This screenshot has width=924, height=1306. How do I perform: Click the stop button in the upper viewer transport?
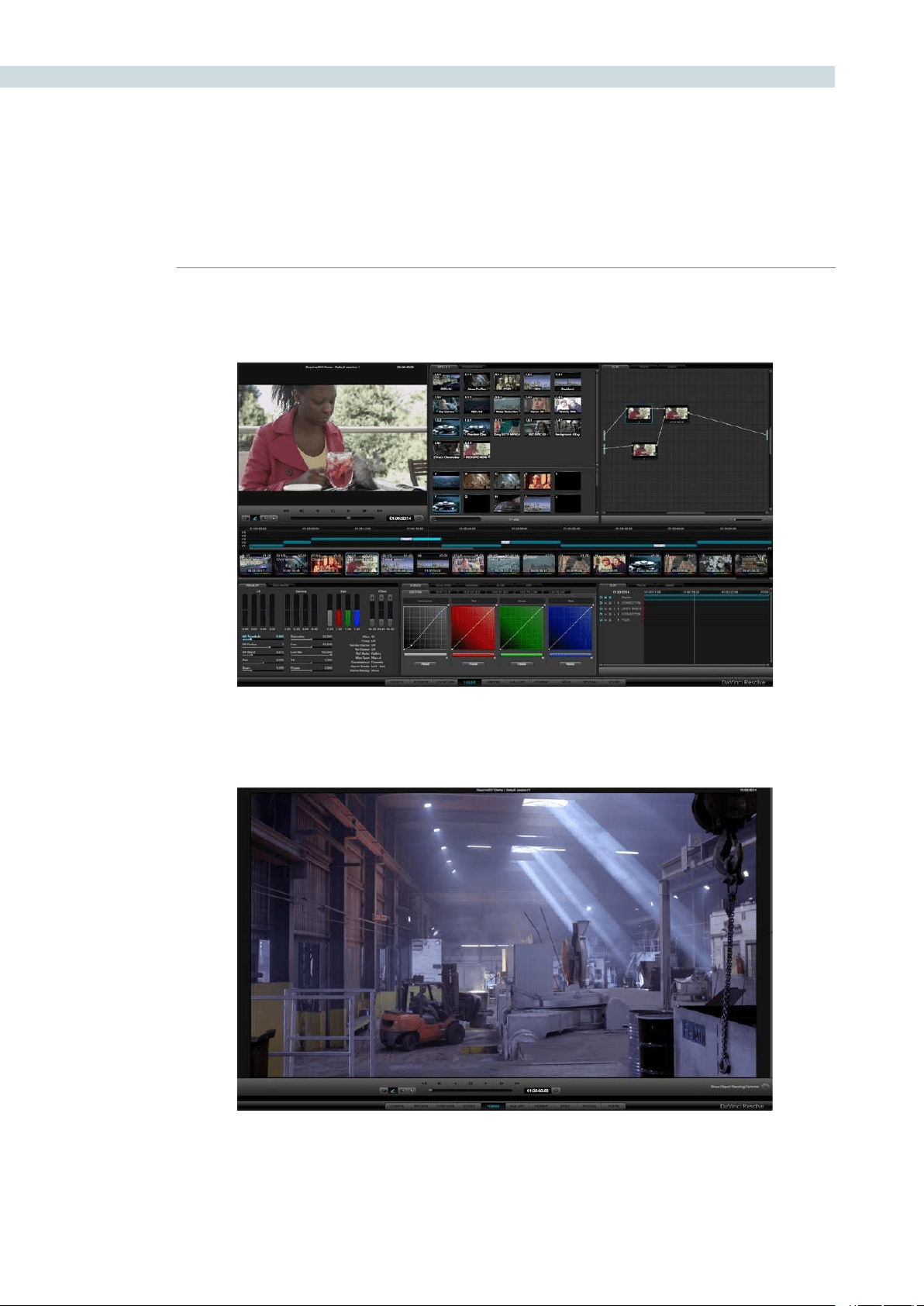[333, 511]
